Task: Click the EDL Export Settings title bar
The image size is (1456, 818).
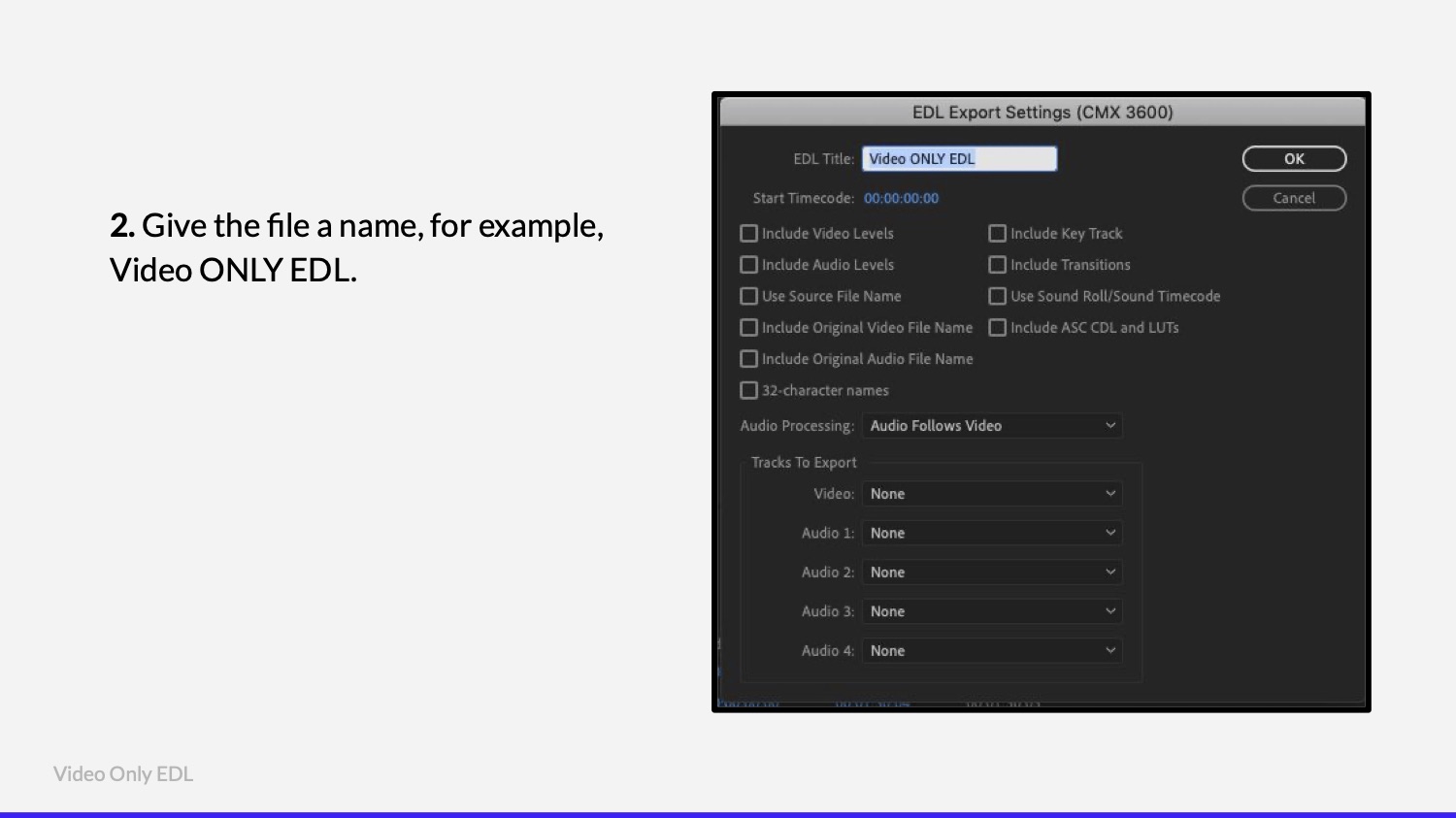Action: 1042,112
